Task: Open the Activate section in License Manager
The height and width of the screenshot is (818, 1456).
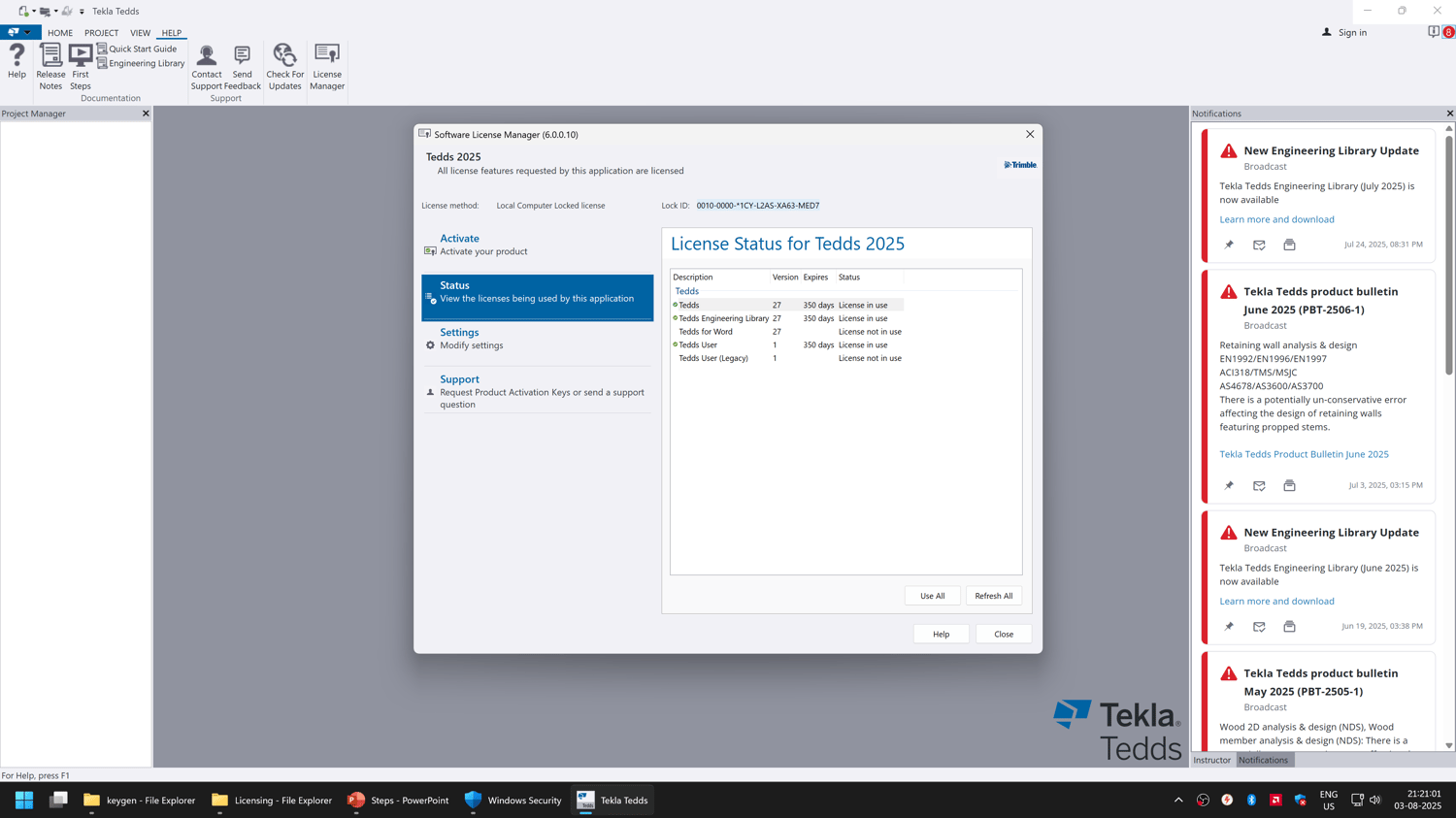Action: [537, 245]
